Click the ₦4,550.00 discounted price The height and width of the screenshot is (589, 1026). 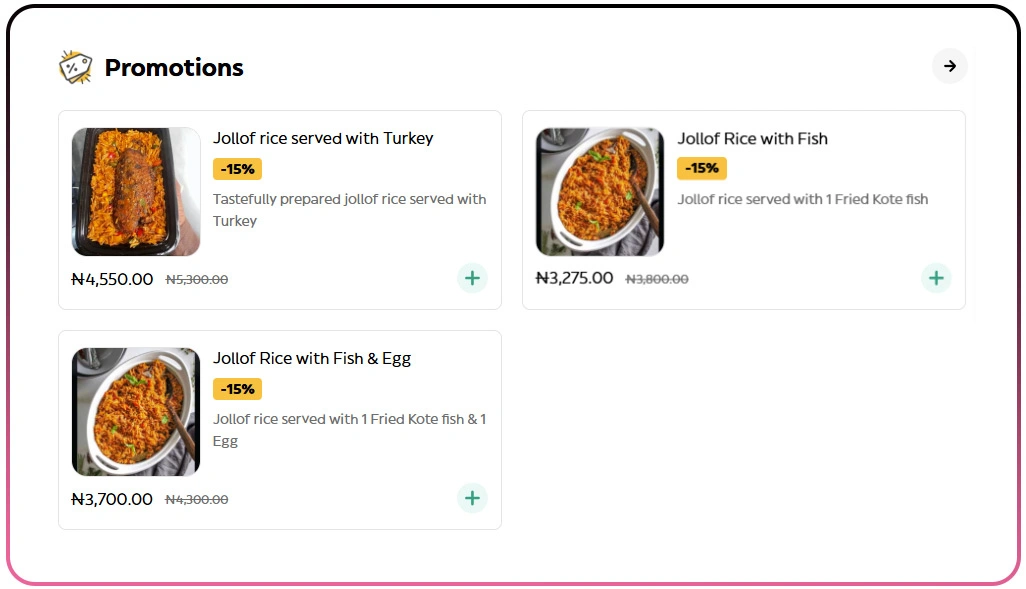pos(113,280)
